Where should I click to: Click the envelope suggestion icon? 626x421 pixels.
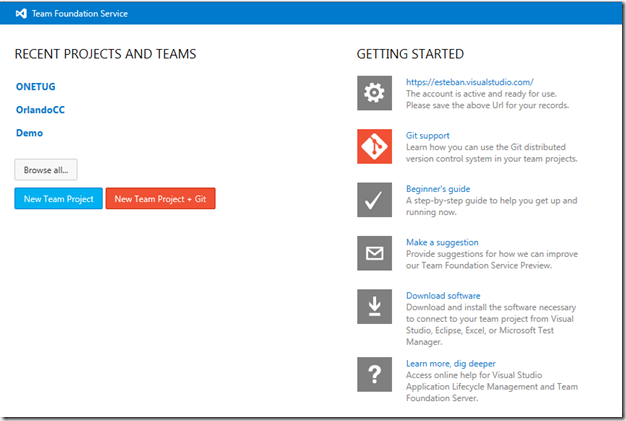(374, 253)
